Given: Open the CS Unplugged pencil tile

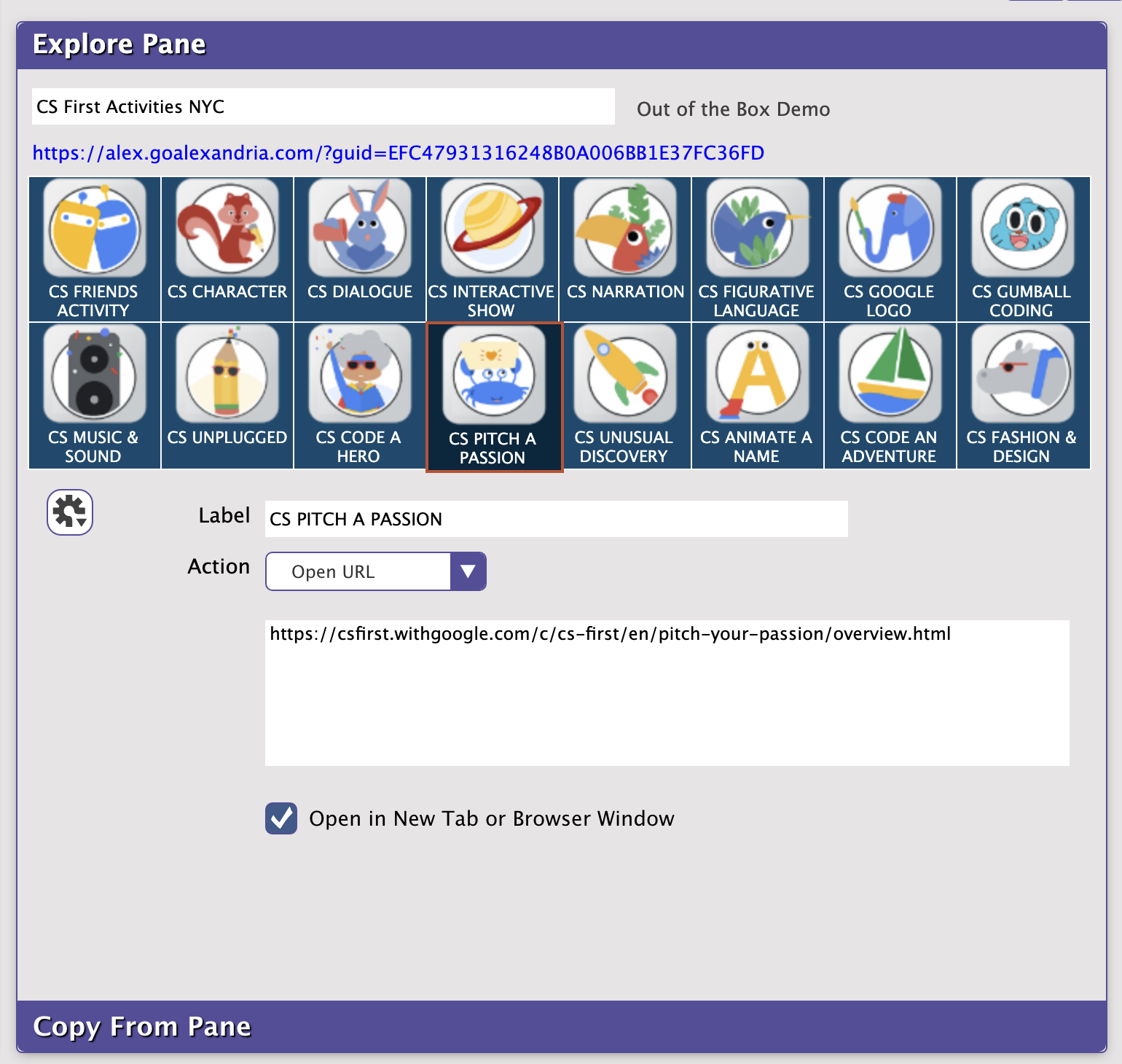Looking at the screenshot, I should coord(227,396).
